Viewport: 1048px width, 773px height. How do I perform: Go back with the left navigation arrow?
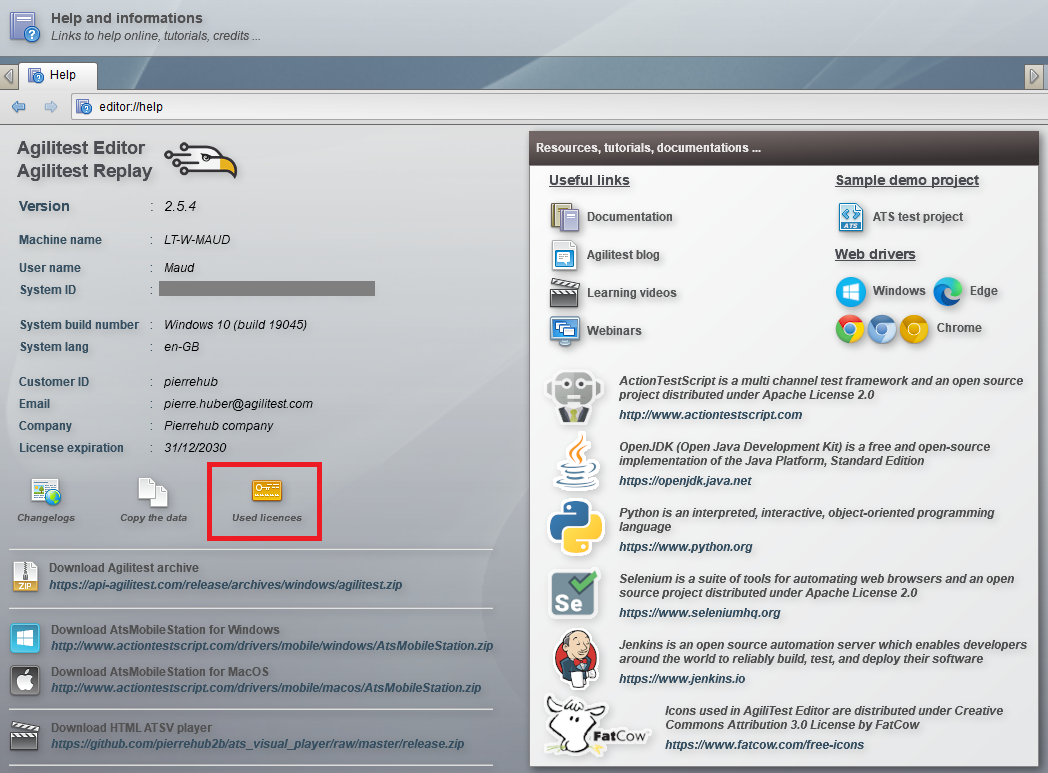(19, 106)
